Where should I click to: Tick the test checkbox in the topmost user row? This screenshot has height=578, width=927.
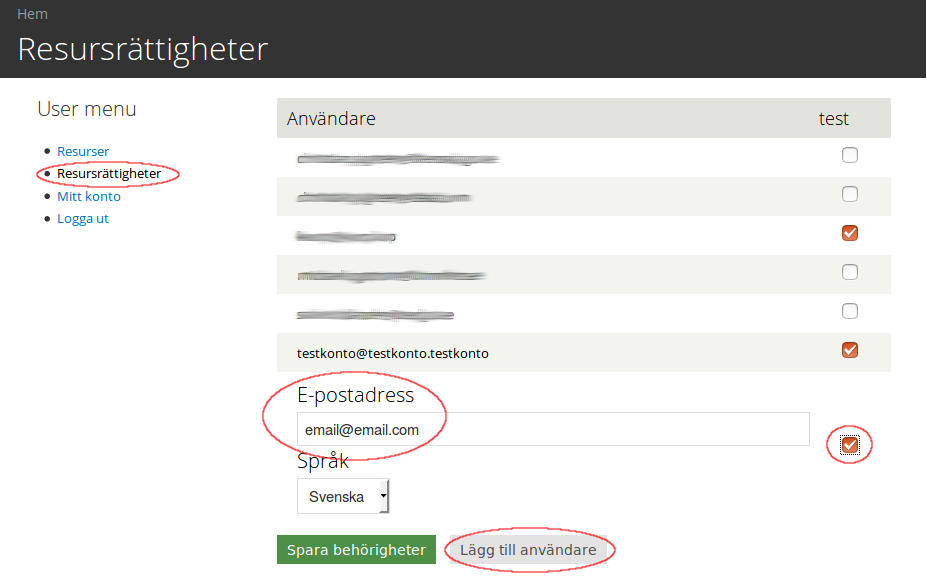click(x=850, y=155)
